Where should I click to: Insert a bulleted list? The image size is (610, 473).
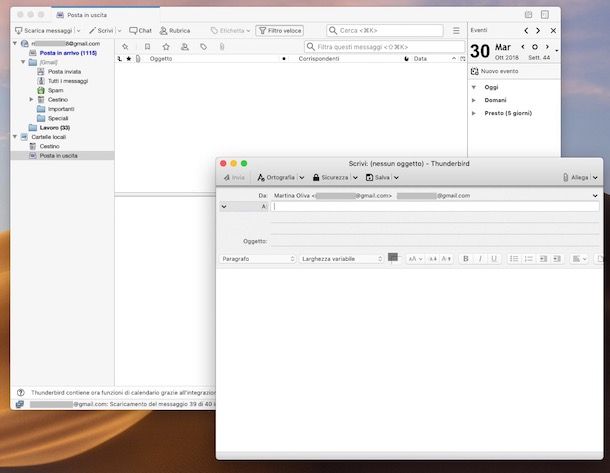click(x=514, y=259)
